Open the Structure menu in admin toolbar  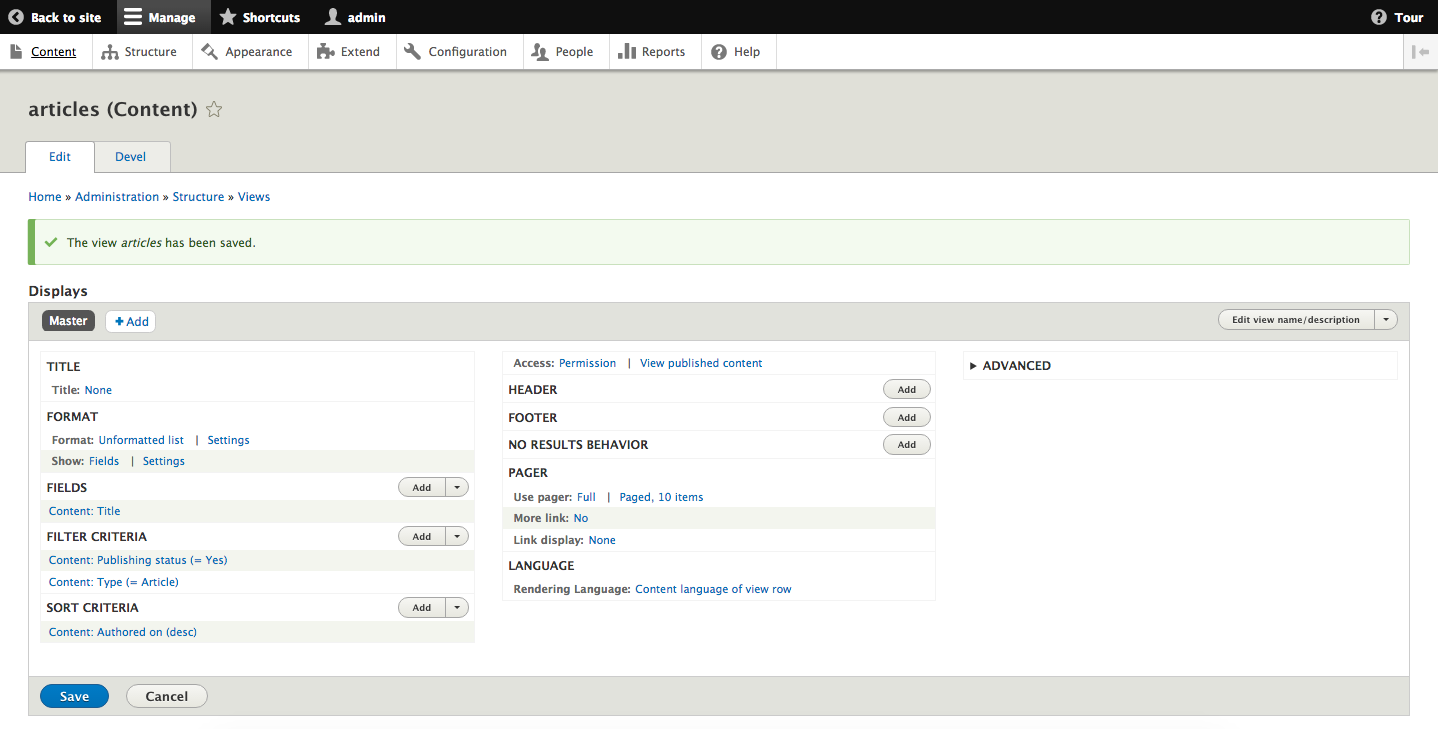click(x=139, y=52)
